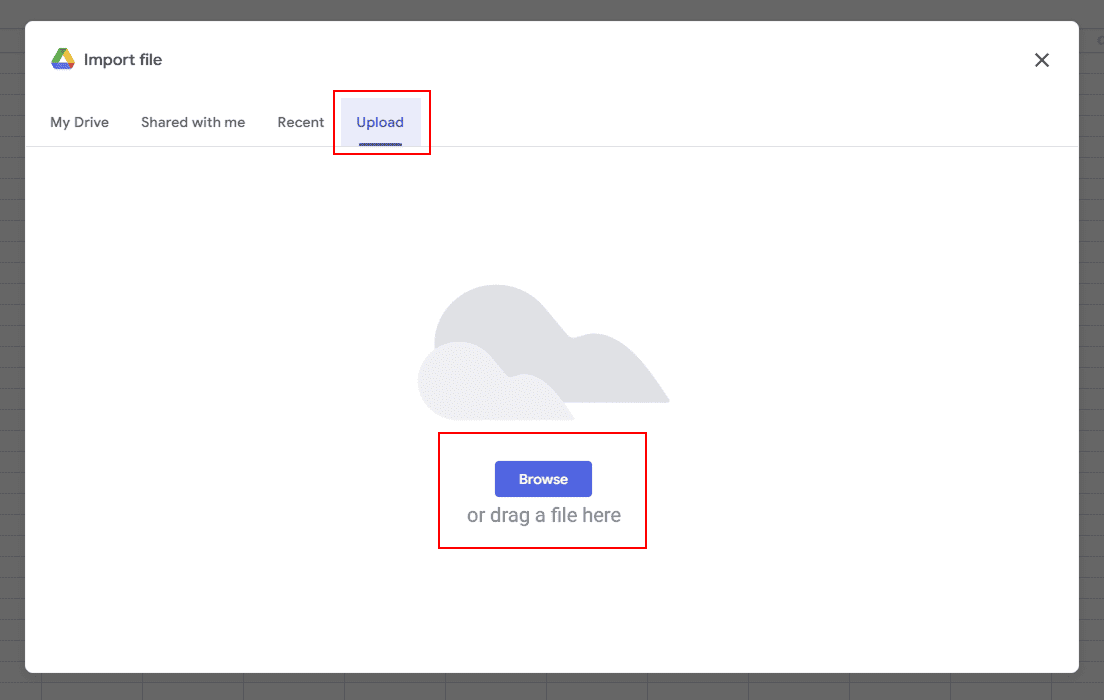This screenshot has height=700, width=1104.
Task: Click the Google Drive logo icon
Action: [63, 60]
